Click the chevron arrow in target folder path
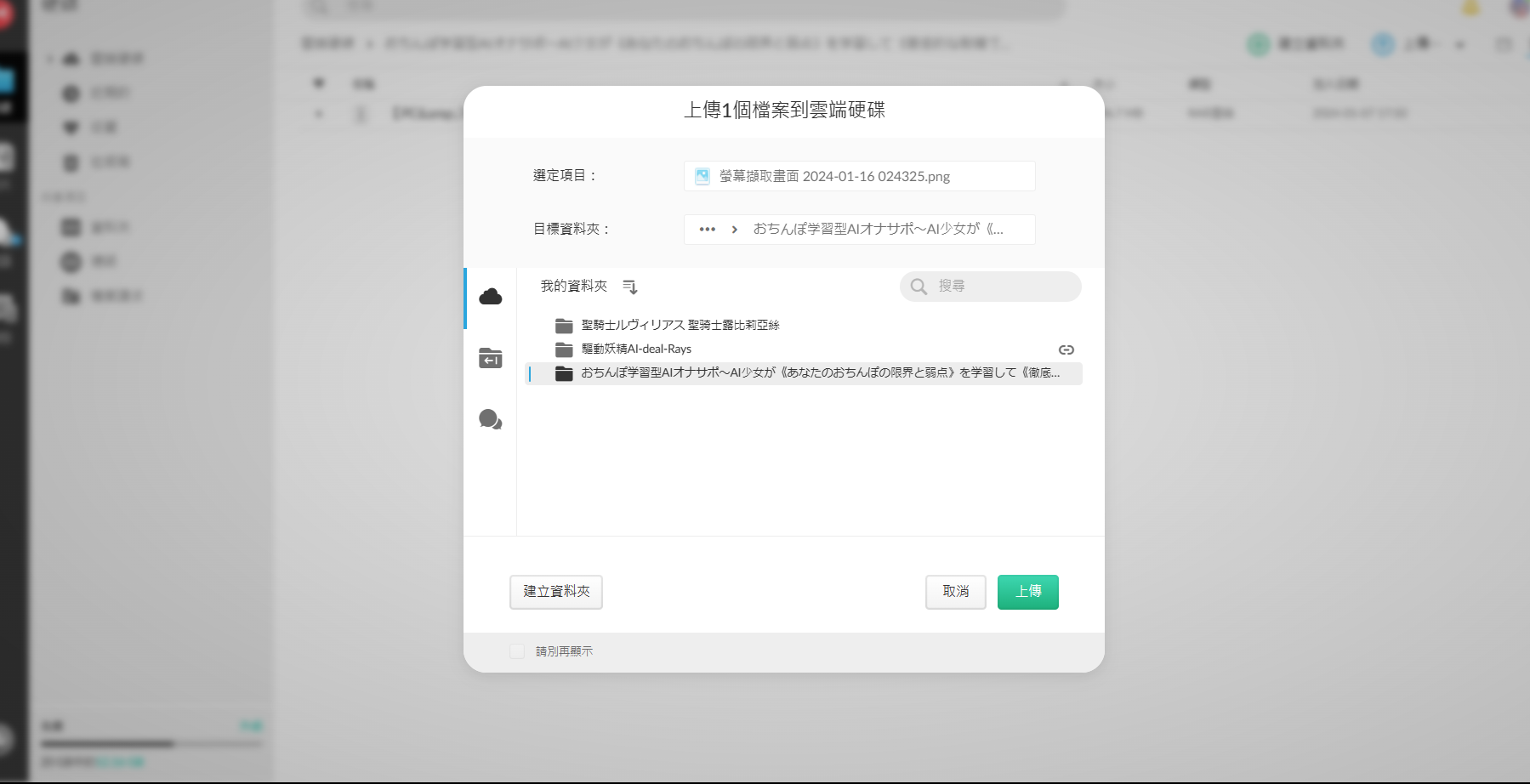 (x=735, y=230)
